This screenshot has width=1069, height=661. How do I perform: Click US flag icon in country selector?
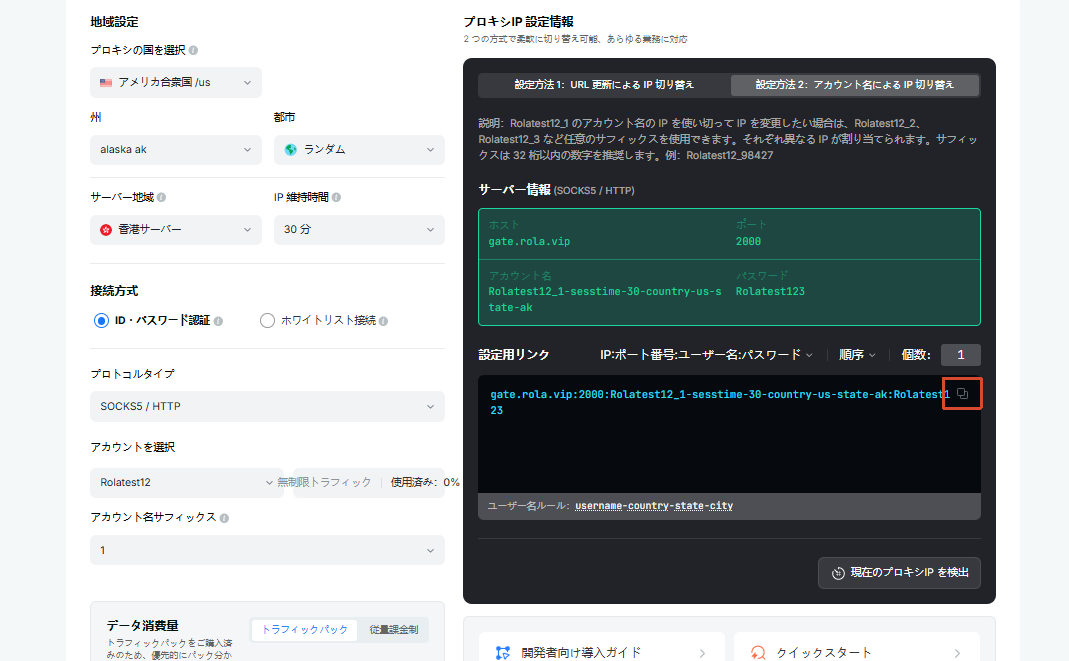(106, 82)
